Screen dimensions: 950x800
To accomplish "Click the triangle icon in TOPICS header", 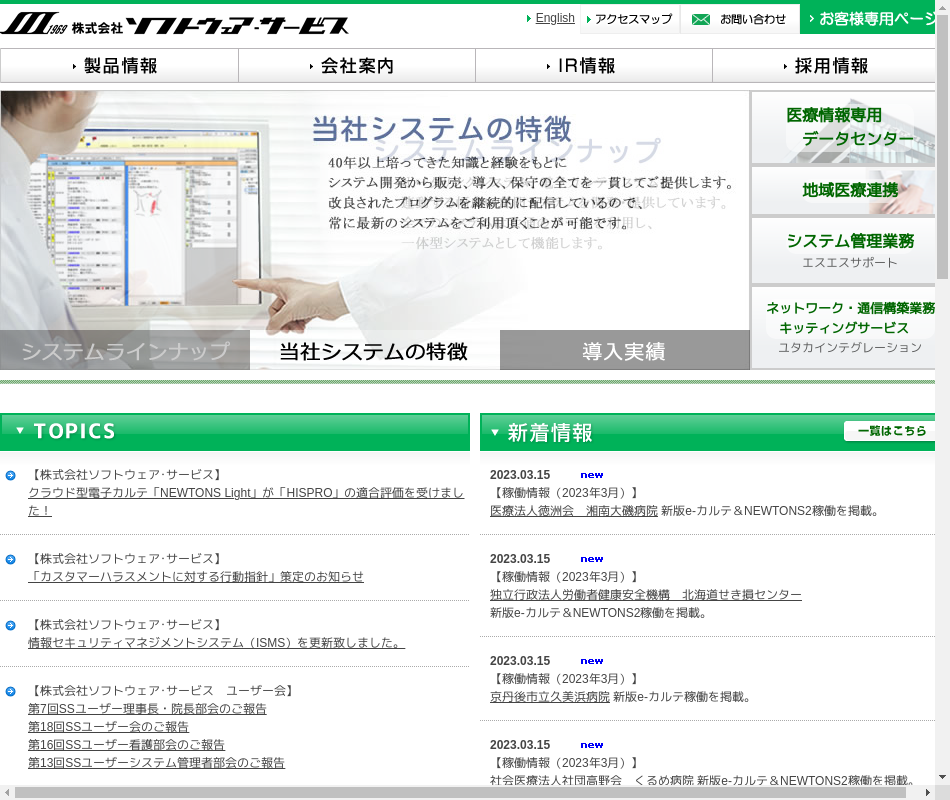I will [20, 430].
